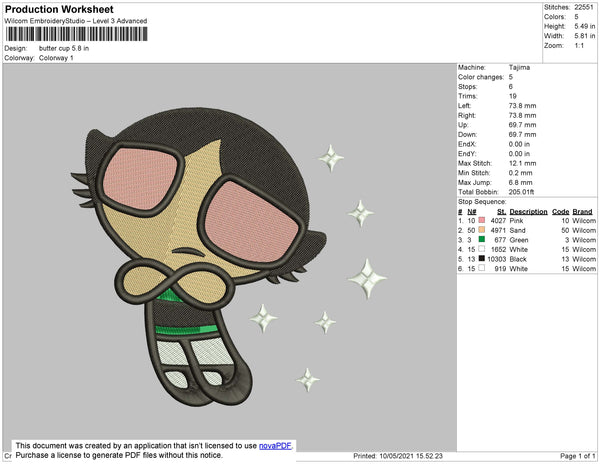Click the 'Page 1 of 1' footer text
This screenshot has width=600, height=464.
(x=578, y=456)
